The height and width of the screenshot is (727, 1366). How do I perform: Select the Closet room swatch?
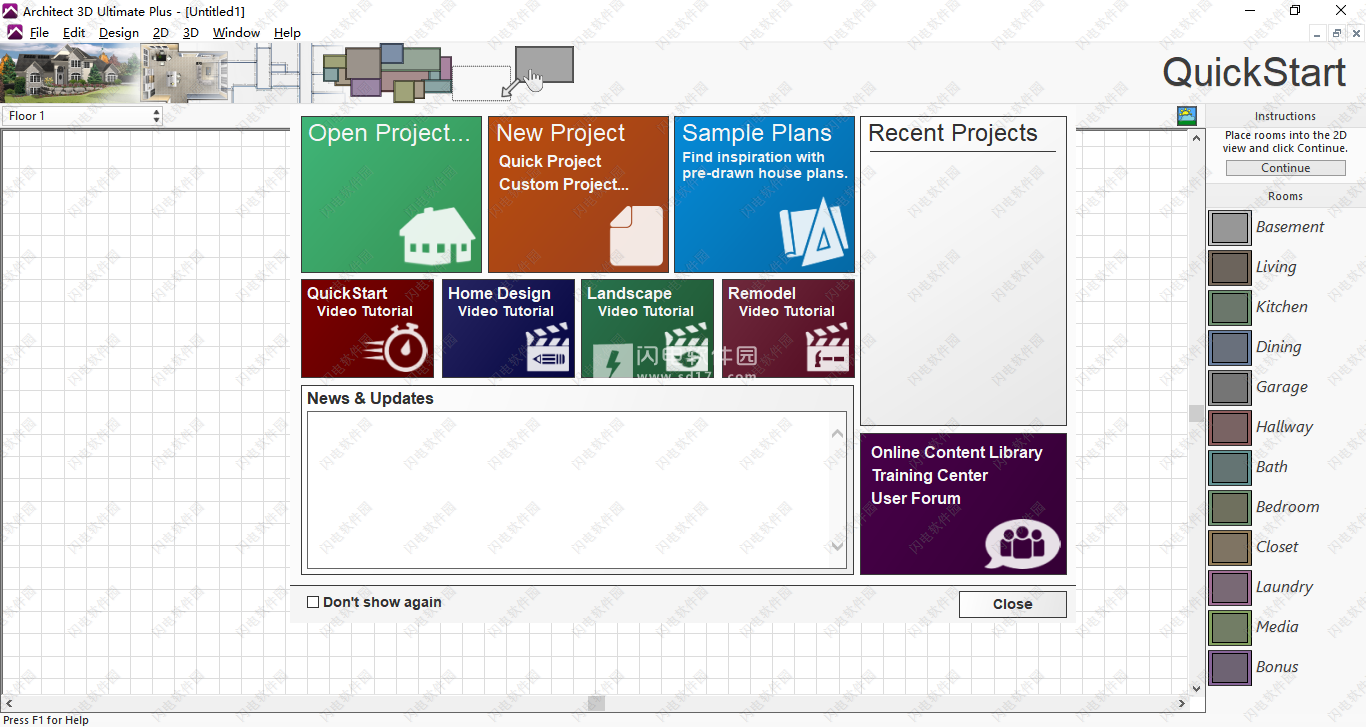(x=1230, y=548)
